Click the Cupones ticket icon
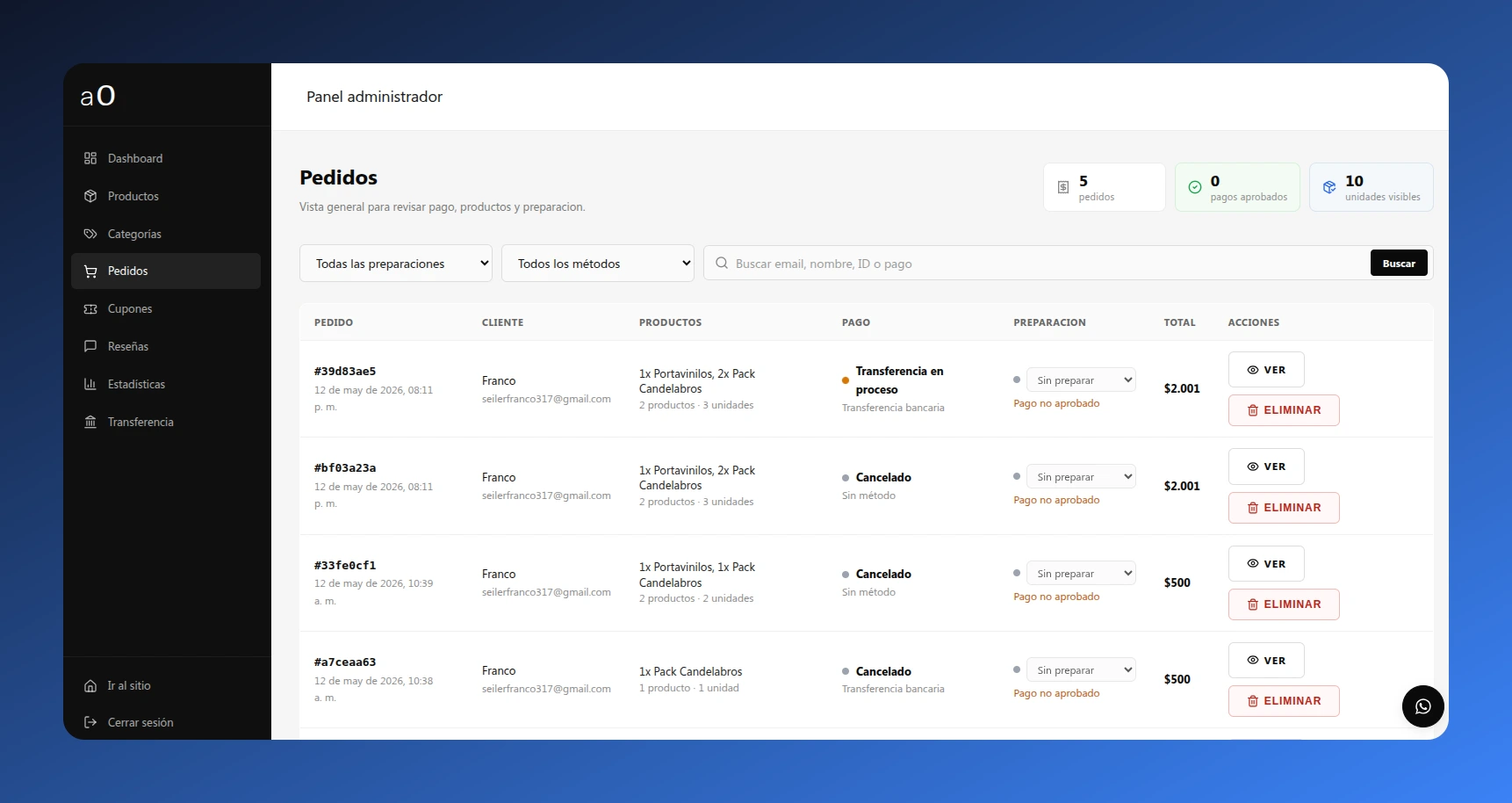1512x803 pixels. [90, 309]
